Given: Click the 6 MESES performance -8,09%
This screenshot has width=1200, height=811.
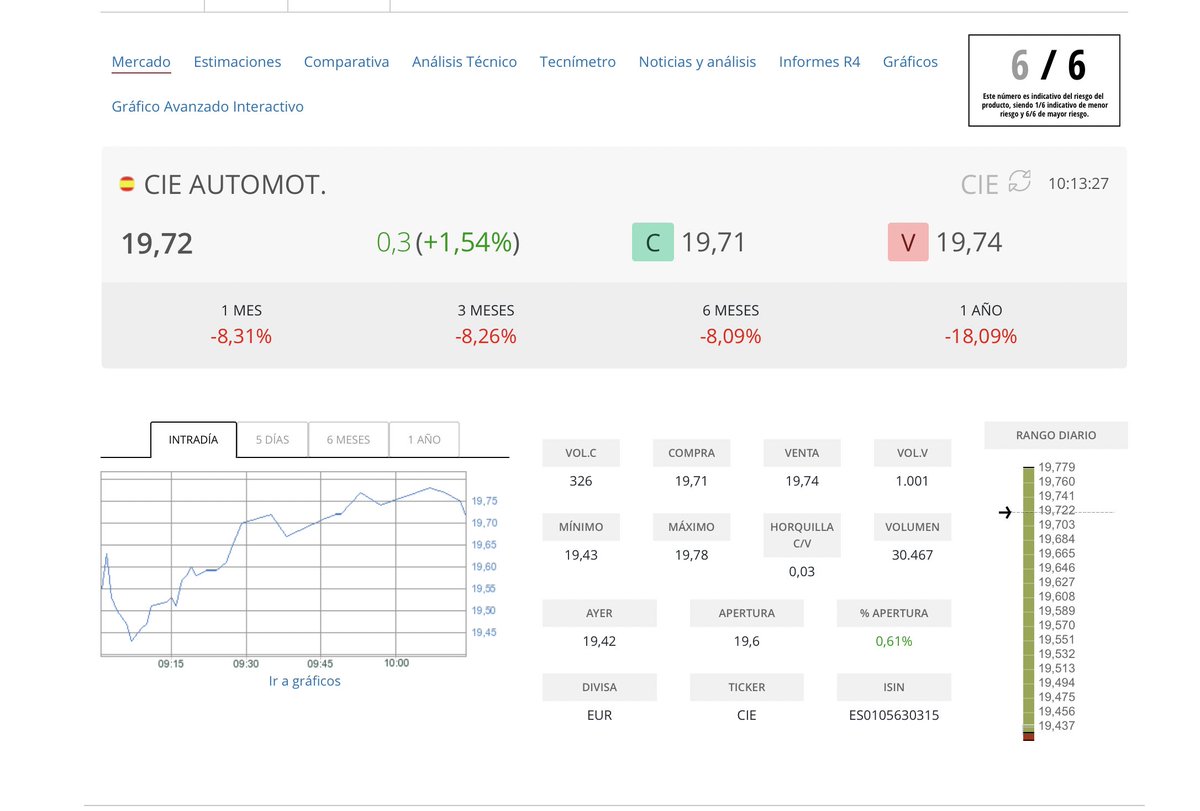Looking at the screenshot, I should (730, 337).
